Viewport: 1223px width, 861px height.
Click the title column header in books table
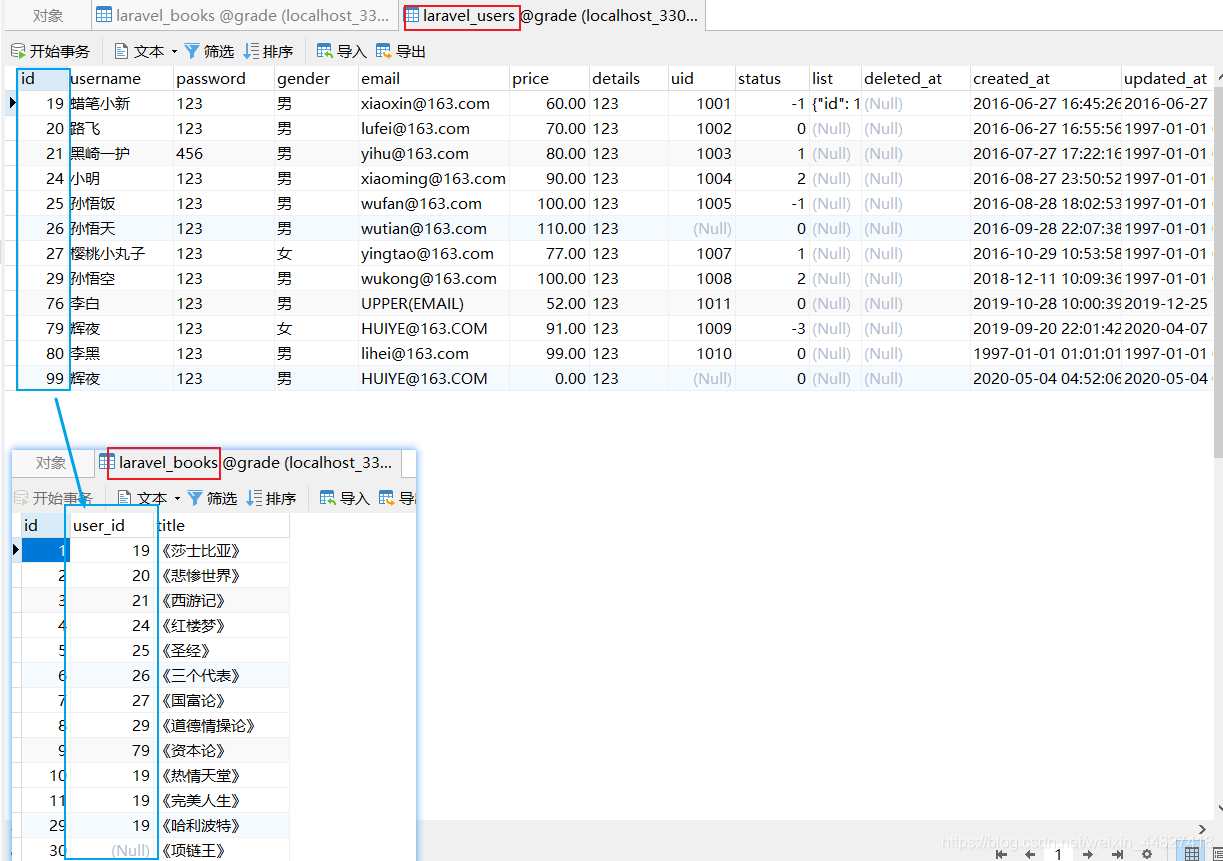click(222, 525)
